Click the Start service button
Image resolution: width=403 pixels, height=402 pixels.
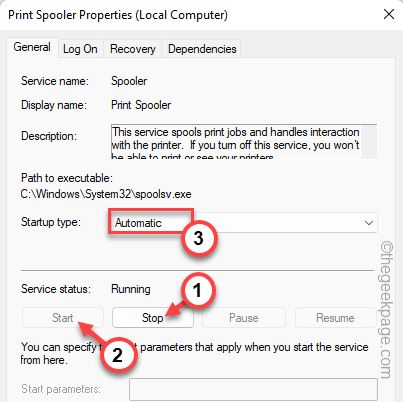pyautogui.click(x=63, y=318)
